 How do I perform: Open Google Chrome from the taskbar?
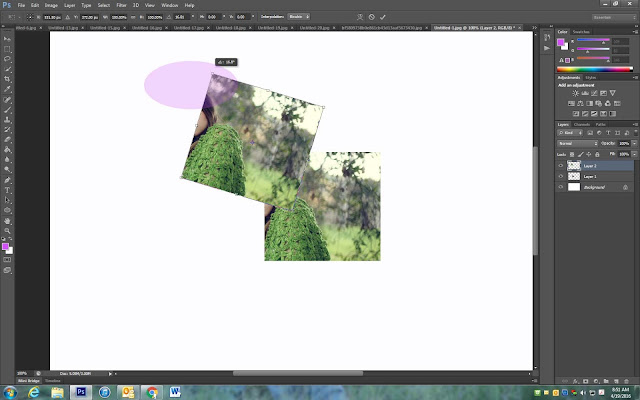(152, 393)
